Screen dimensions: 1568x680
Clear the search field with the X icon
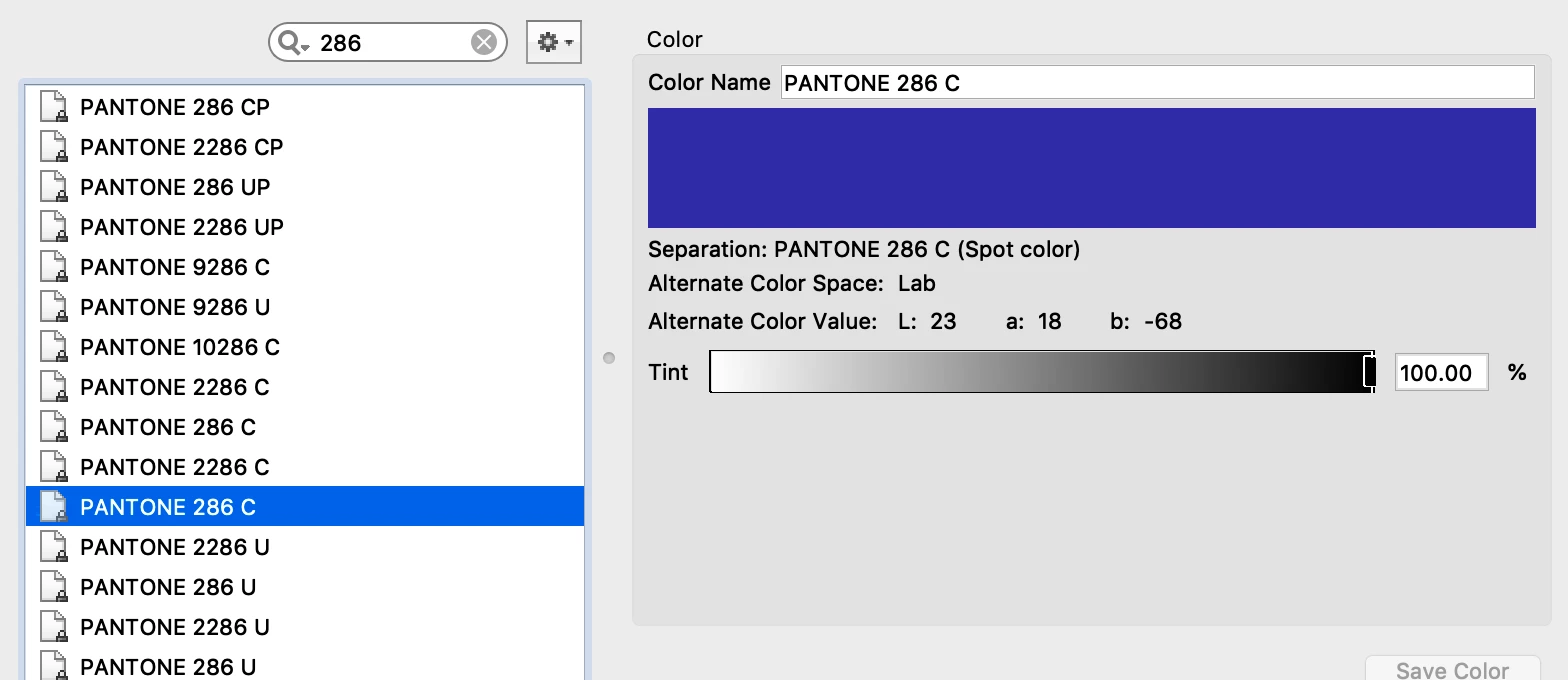point(483,42)
